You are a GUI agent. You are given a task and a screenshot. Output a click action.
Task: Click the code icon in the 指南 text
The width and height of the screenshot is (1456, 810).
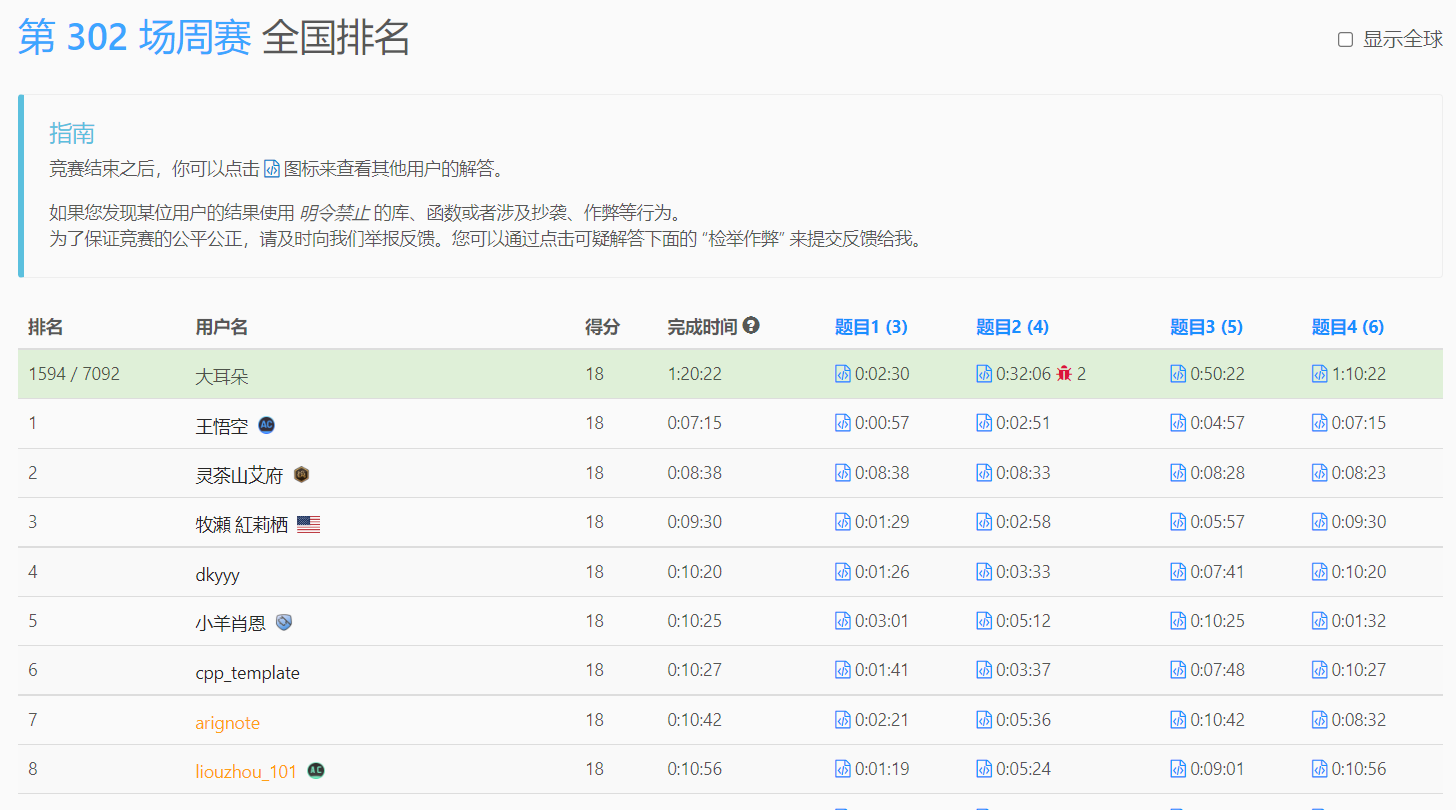tap(272, 169)
